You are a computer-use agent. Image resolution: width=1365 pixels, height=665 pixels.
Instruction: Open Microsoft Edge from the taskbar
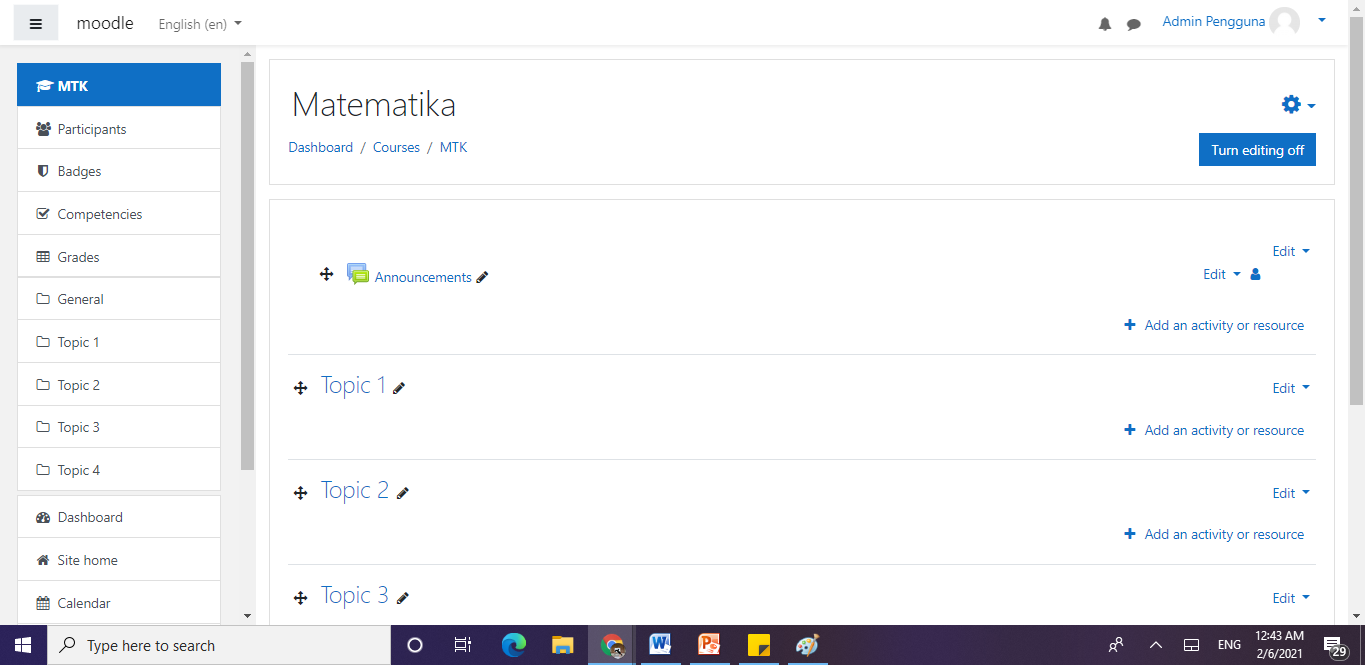(x=514, y=645)
